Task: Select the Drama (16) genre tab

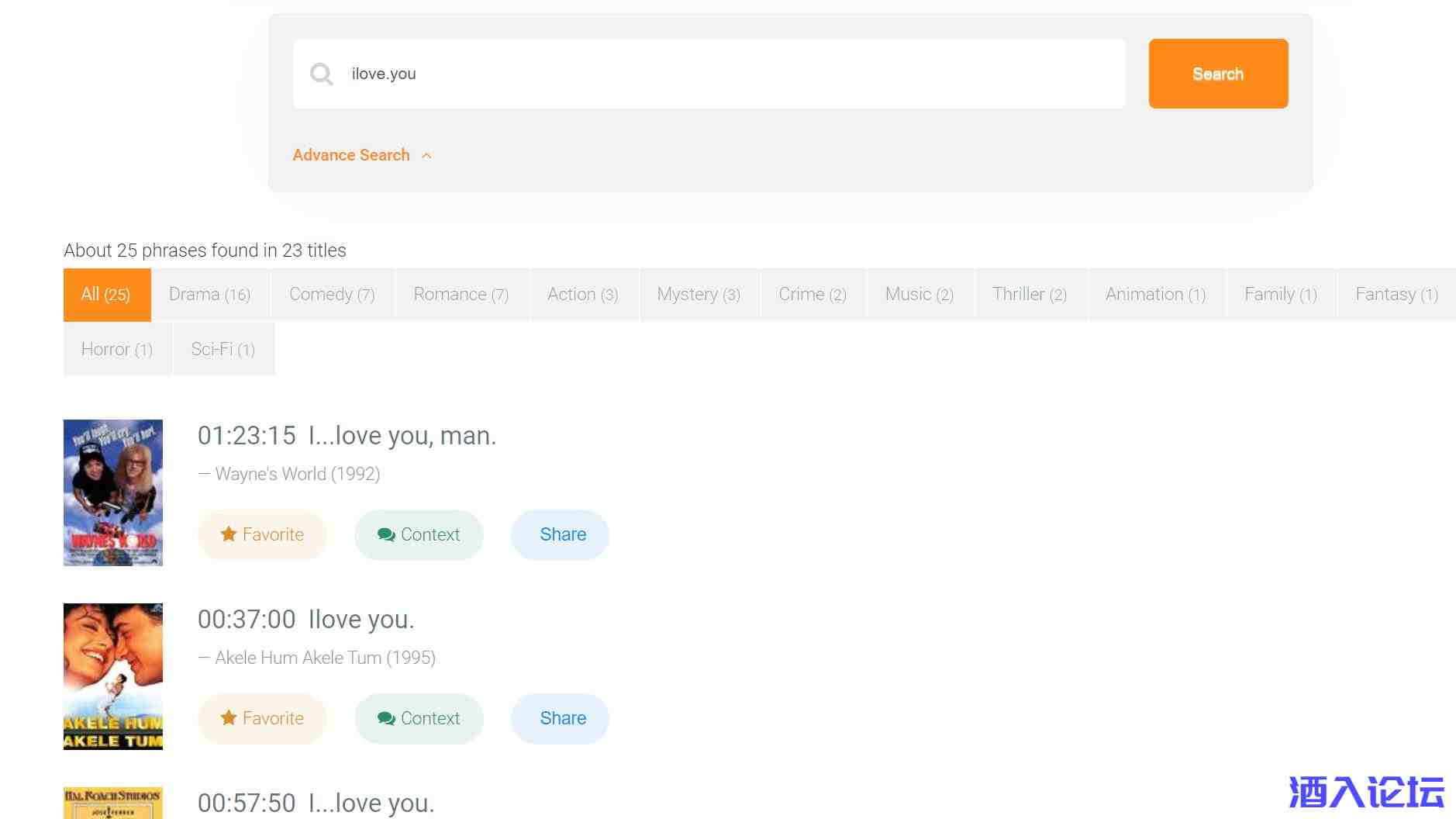Action: click(209, 295)
